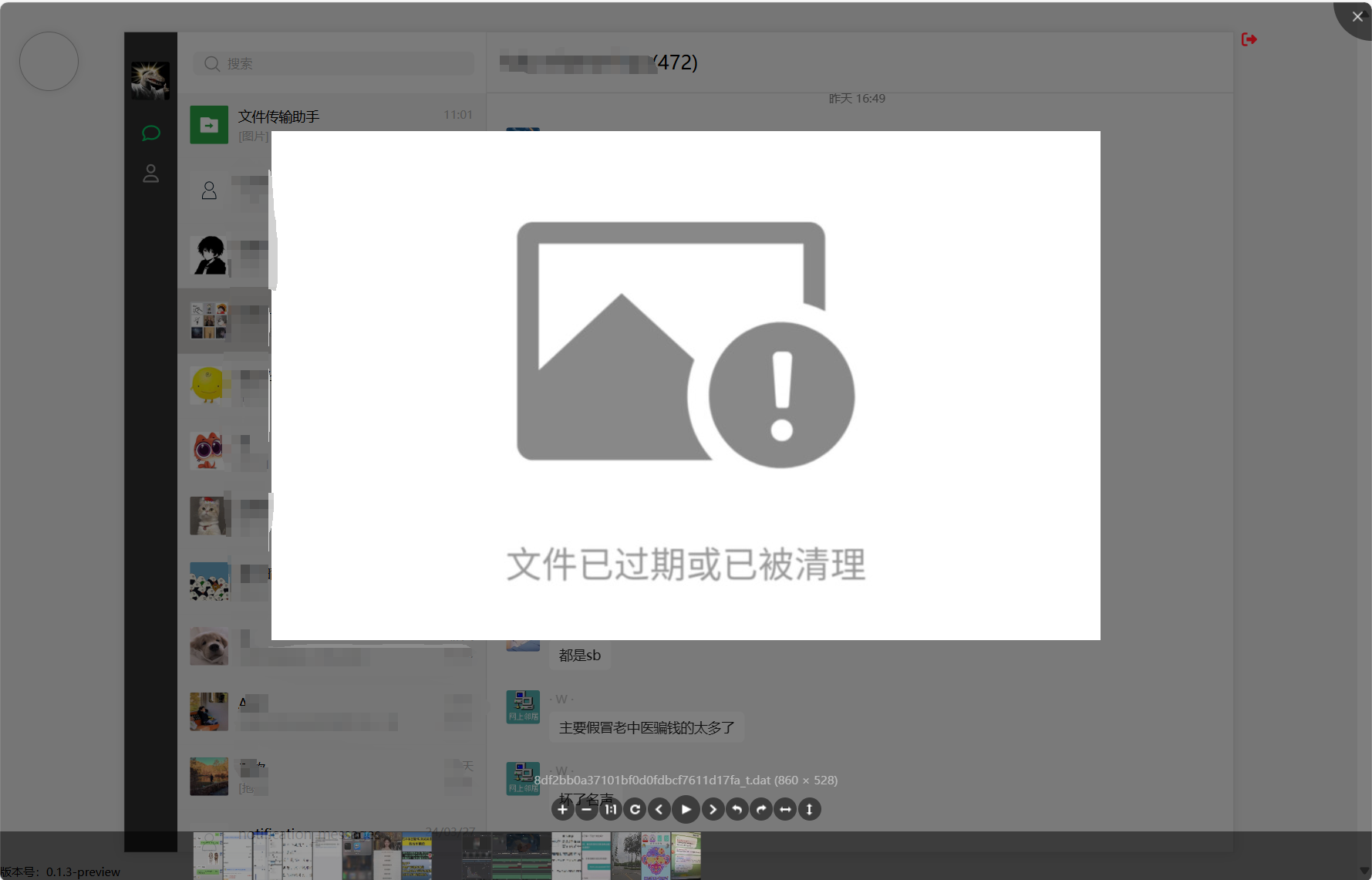Click the red logout icon
Viewport: 1372px width, 880px height.
pos(1249,39)
